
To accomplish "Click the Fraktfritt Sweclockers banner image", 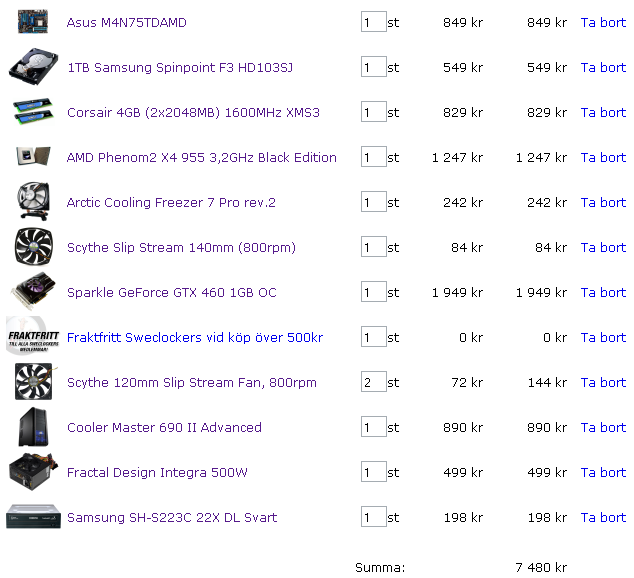I will (33, 336).
